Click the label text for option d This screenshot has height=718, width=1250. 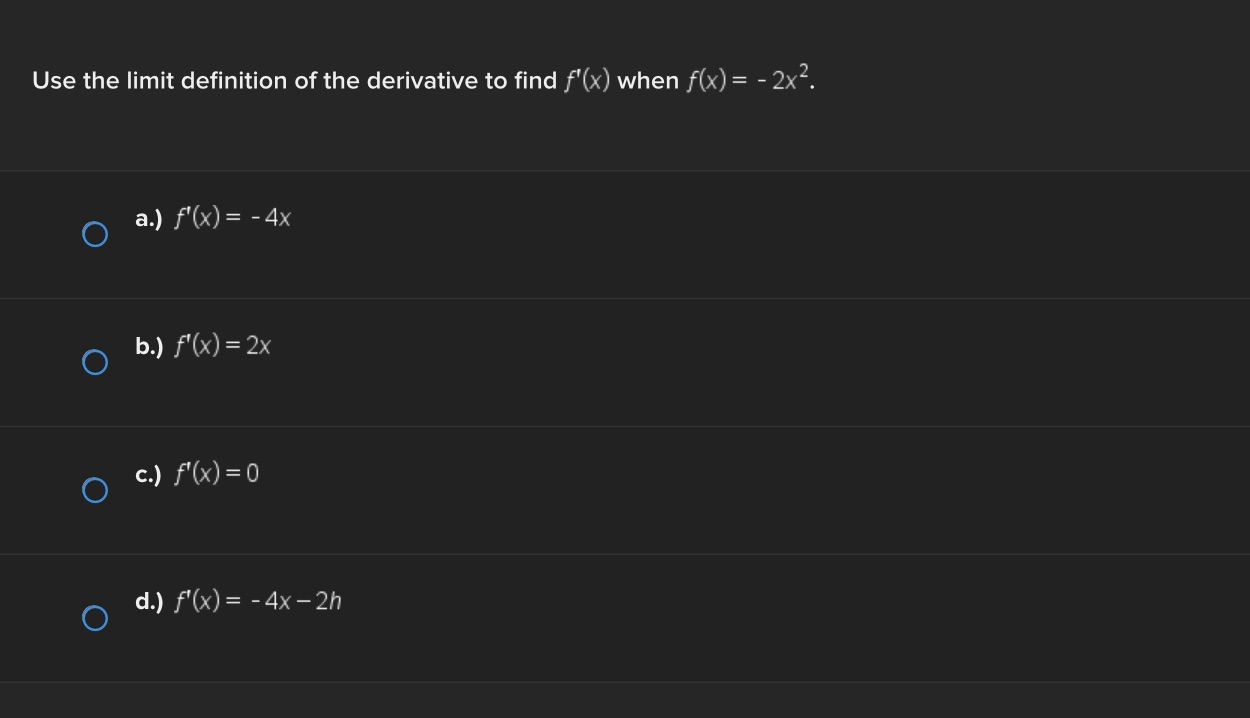tap(148, 601)
